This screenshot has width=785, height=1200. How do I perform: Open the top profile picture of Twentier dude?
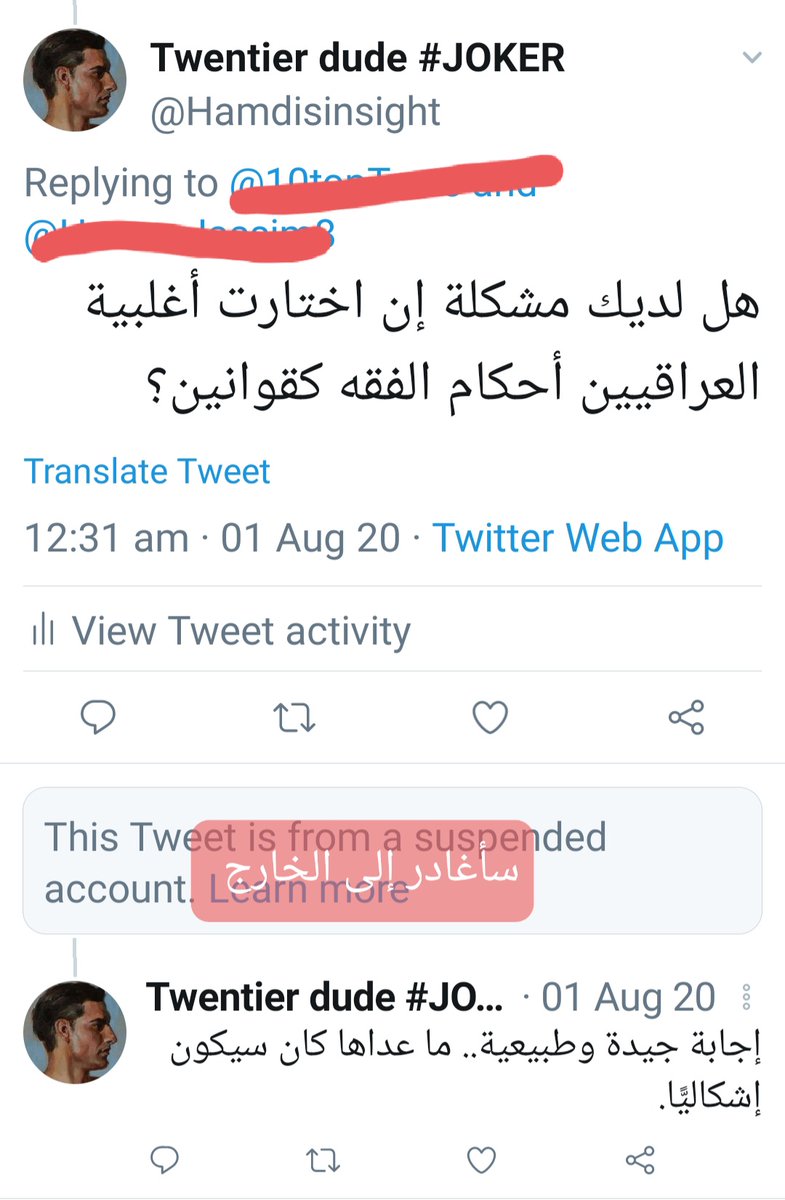pyautogui.click(x=89, y=80)
